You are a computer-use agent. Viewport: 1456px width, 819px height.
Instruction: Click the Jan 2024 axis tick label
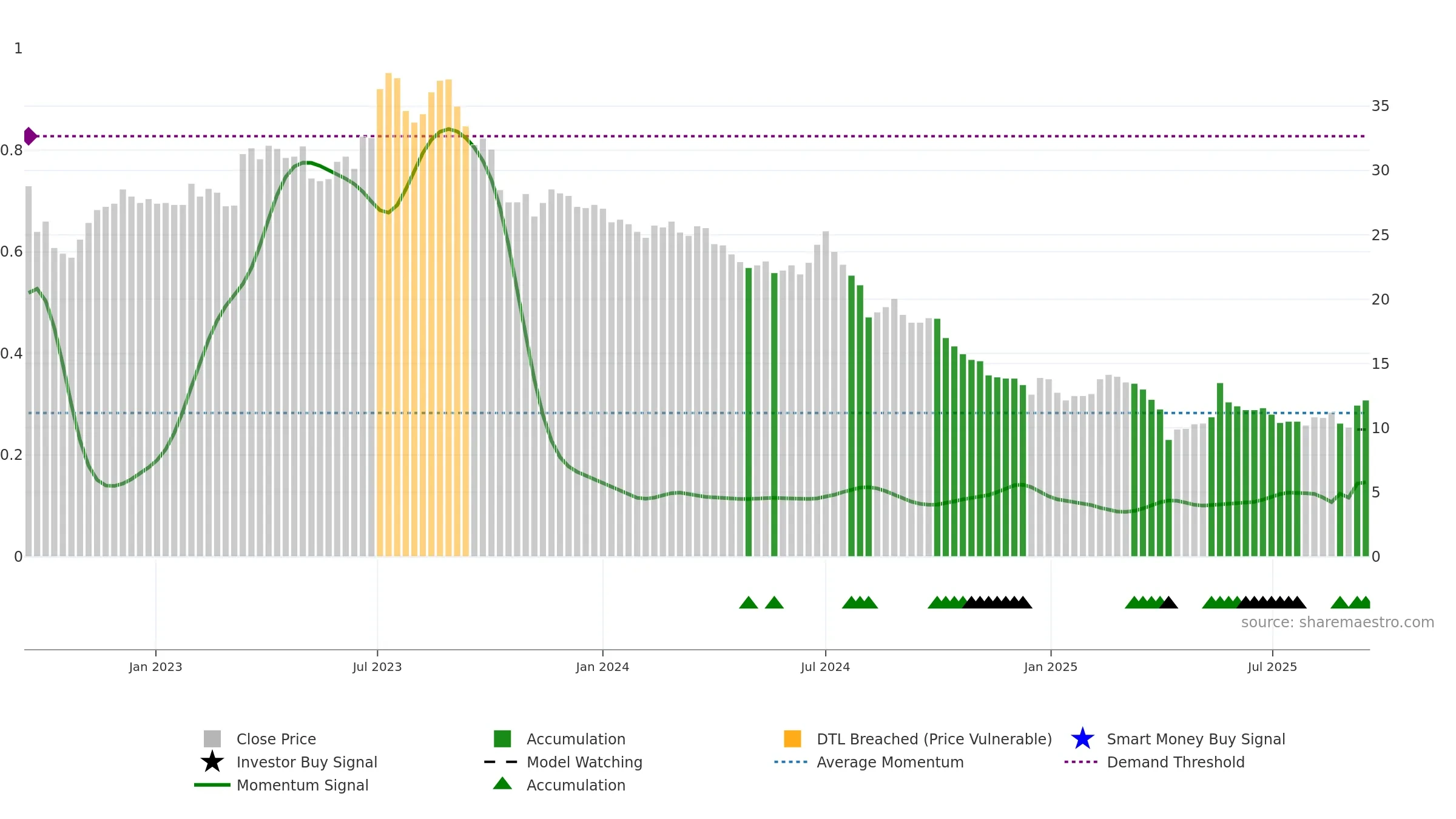[x=602, y=667]
